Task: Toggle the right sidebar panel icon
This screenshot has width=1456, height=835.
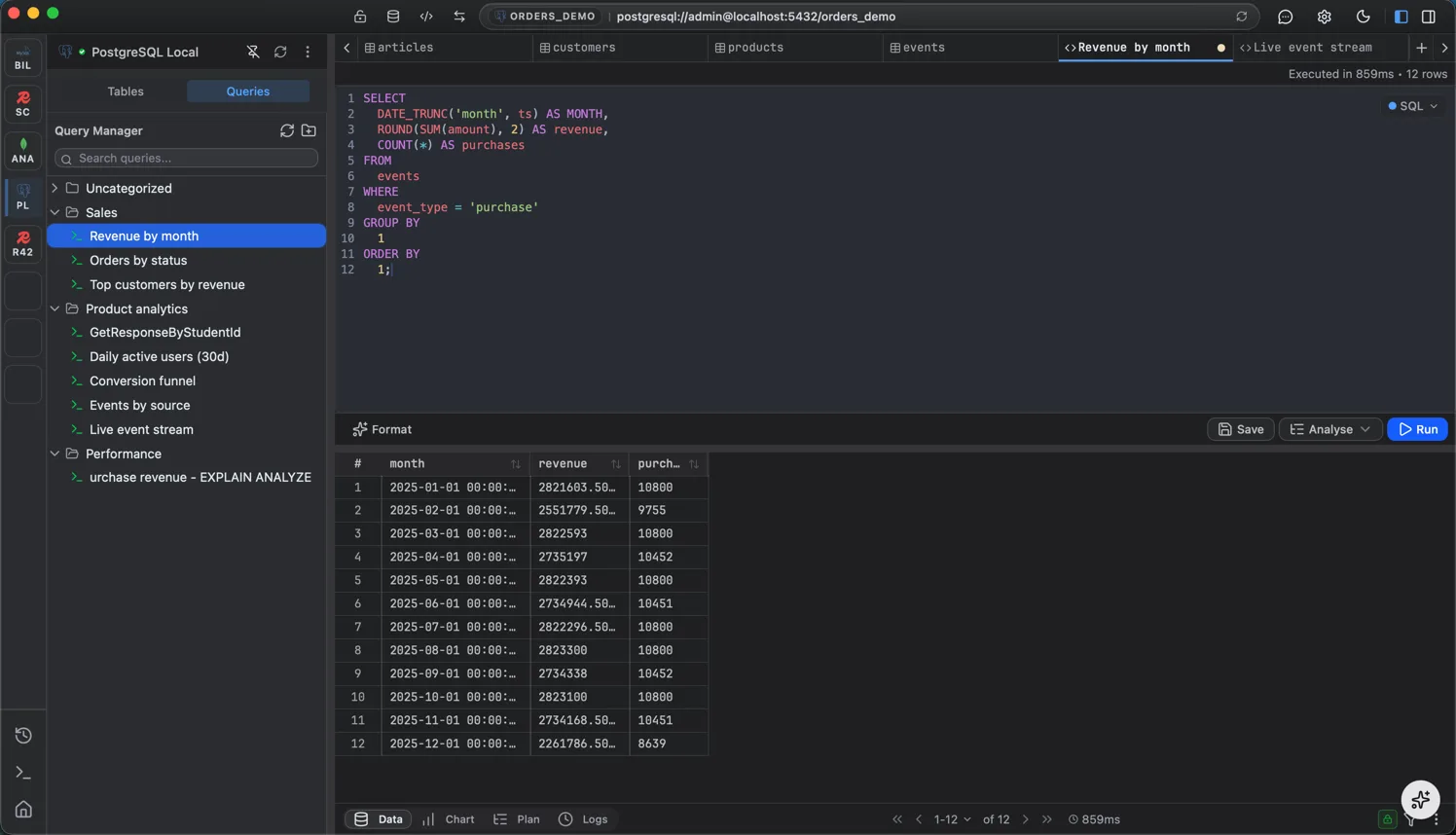Action: tap(1429, 17)
